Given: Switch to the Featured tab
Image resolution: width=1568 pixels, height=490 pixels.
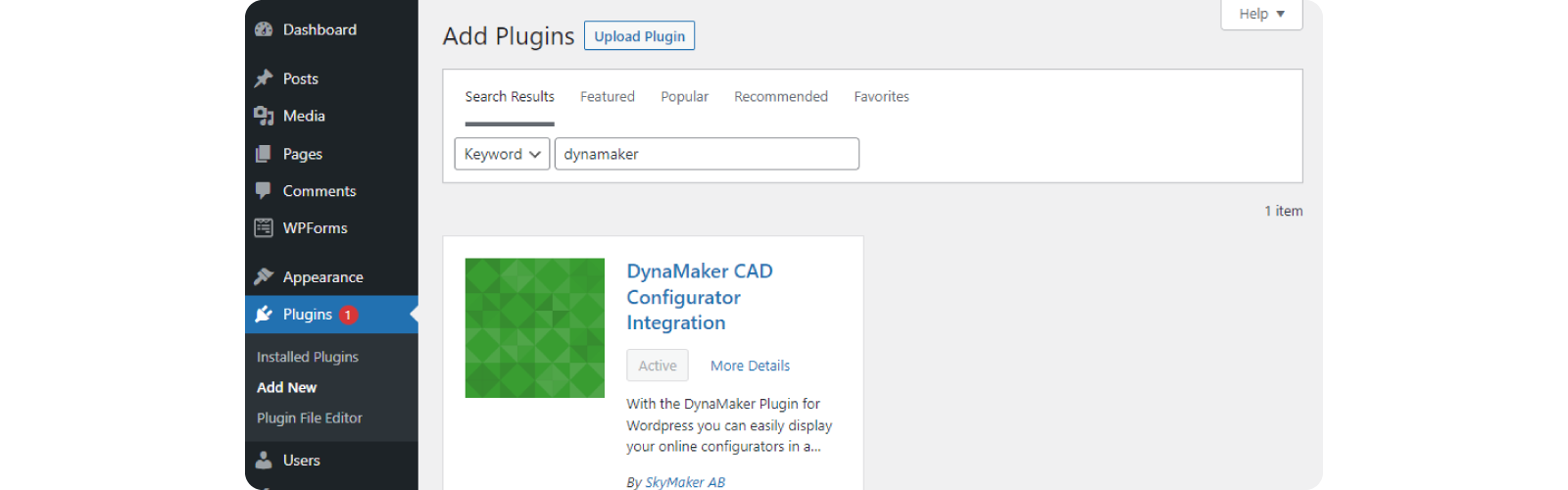Looking at the screenshot, I should (x=607, y=97).
